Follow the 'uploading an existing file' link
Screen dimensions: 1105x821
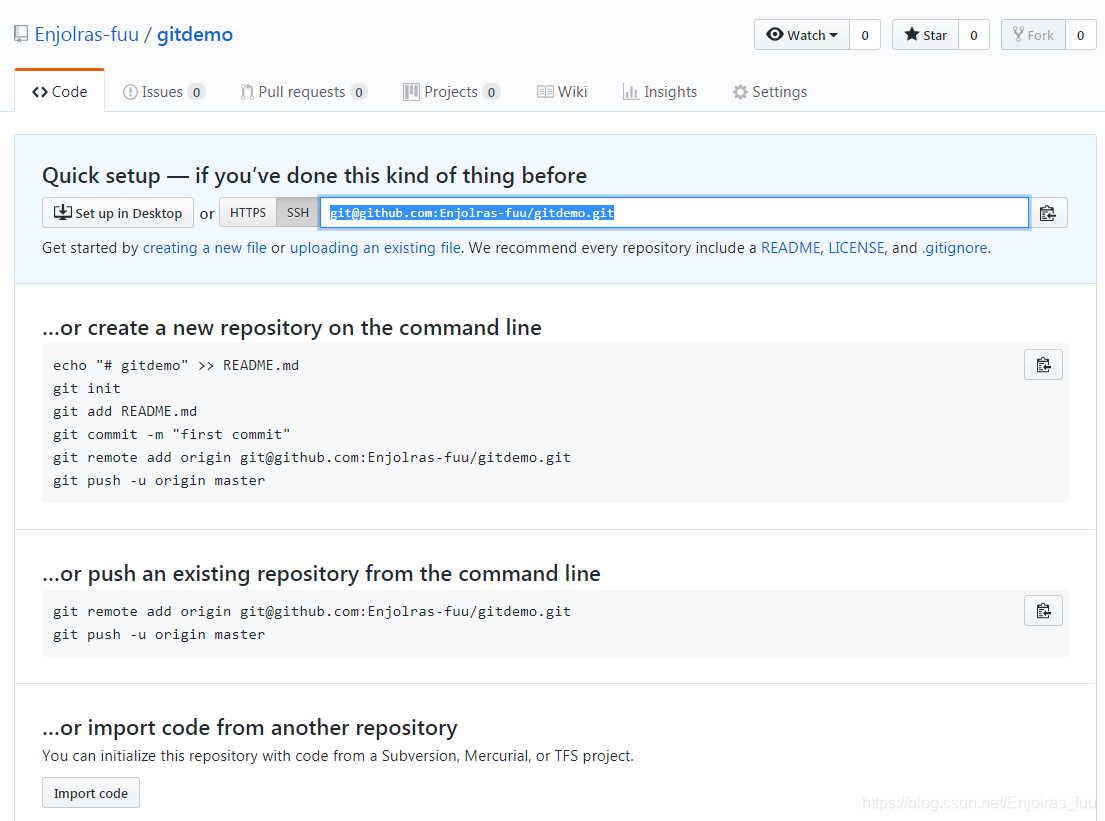coord(376,248)
